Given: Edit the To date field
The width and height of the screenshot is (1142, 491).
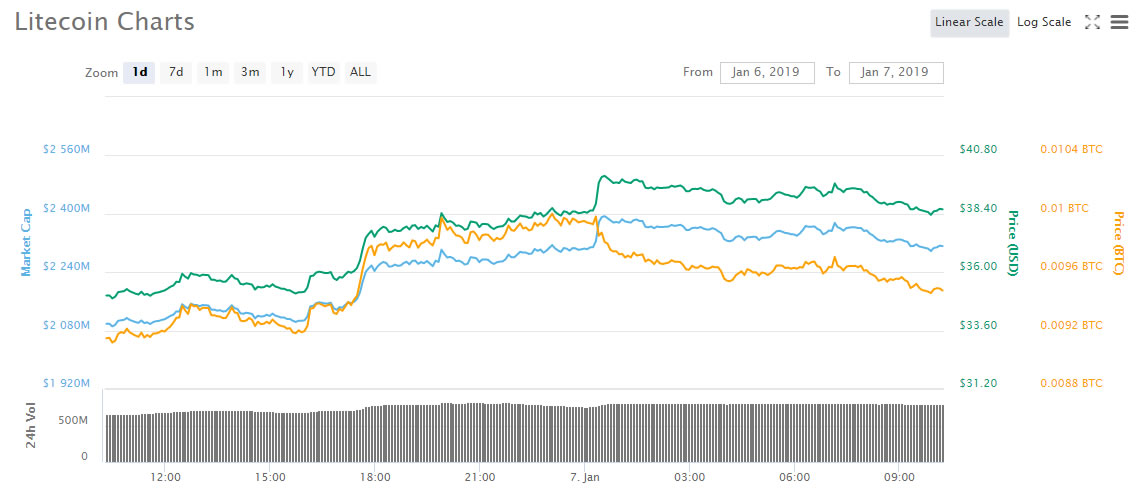Looking at the screenshot, I should pyautogui.click(x=895, y=72).
